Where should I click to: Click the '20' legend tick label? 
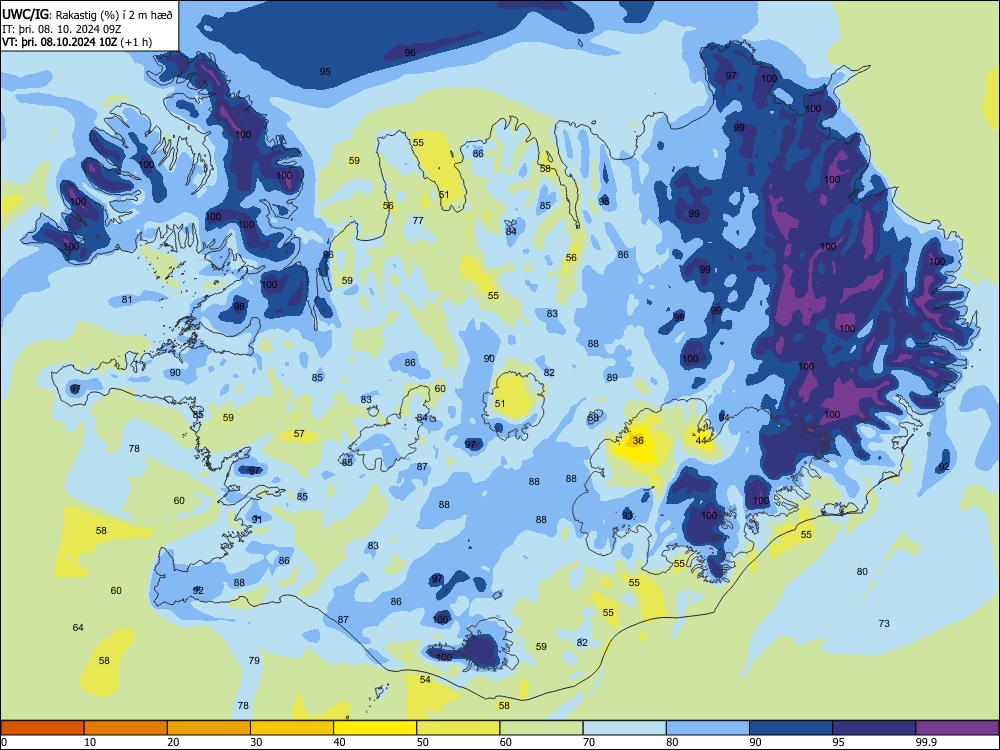[173, 742]
